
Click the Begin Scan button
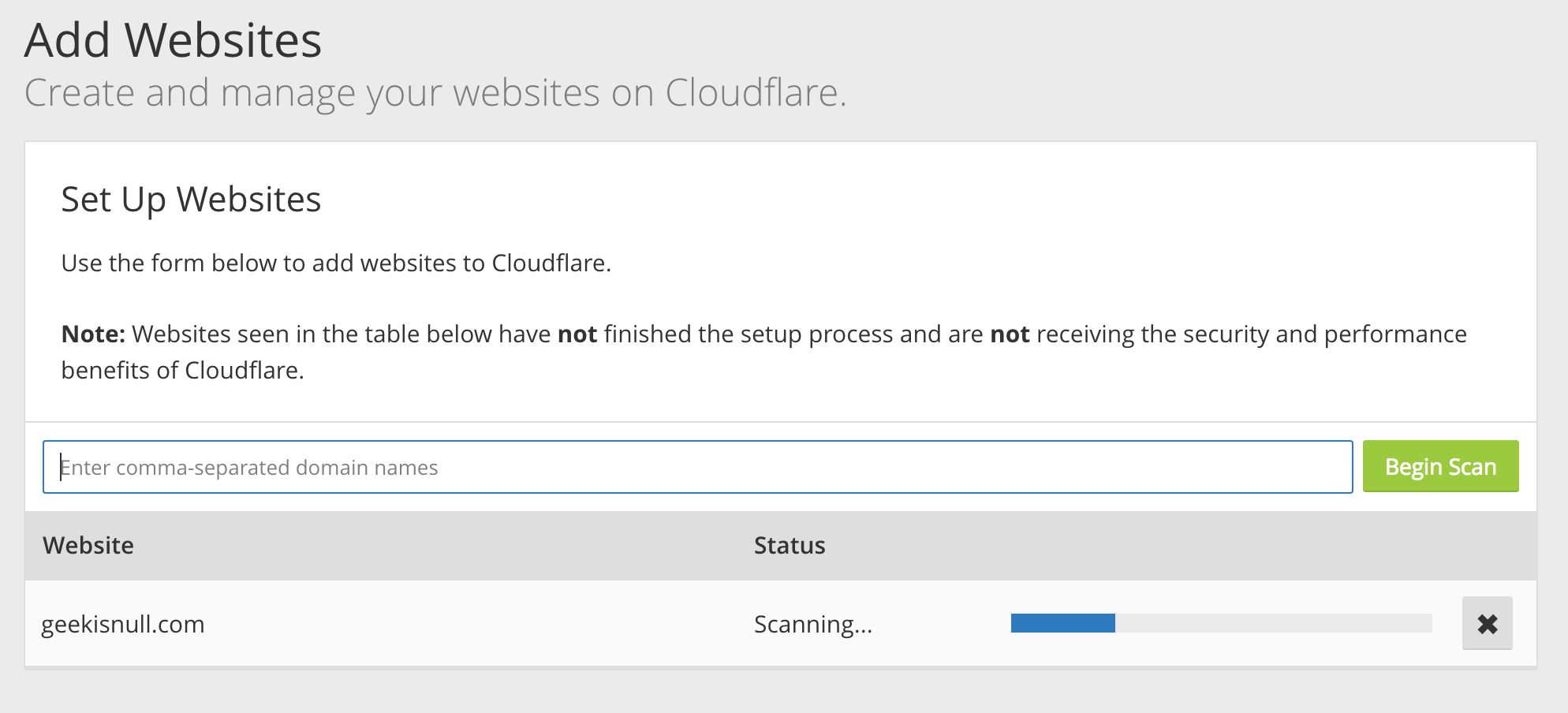click(x=1440, y=466)
